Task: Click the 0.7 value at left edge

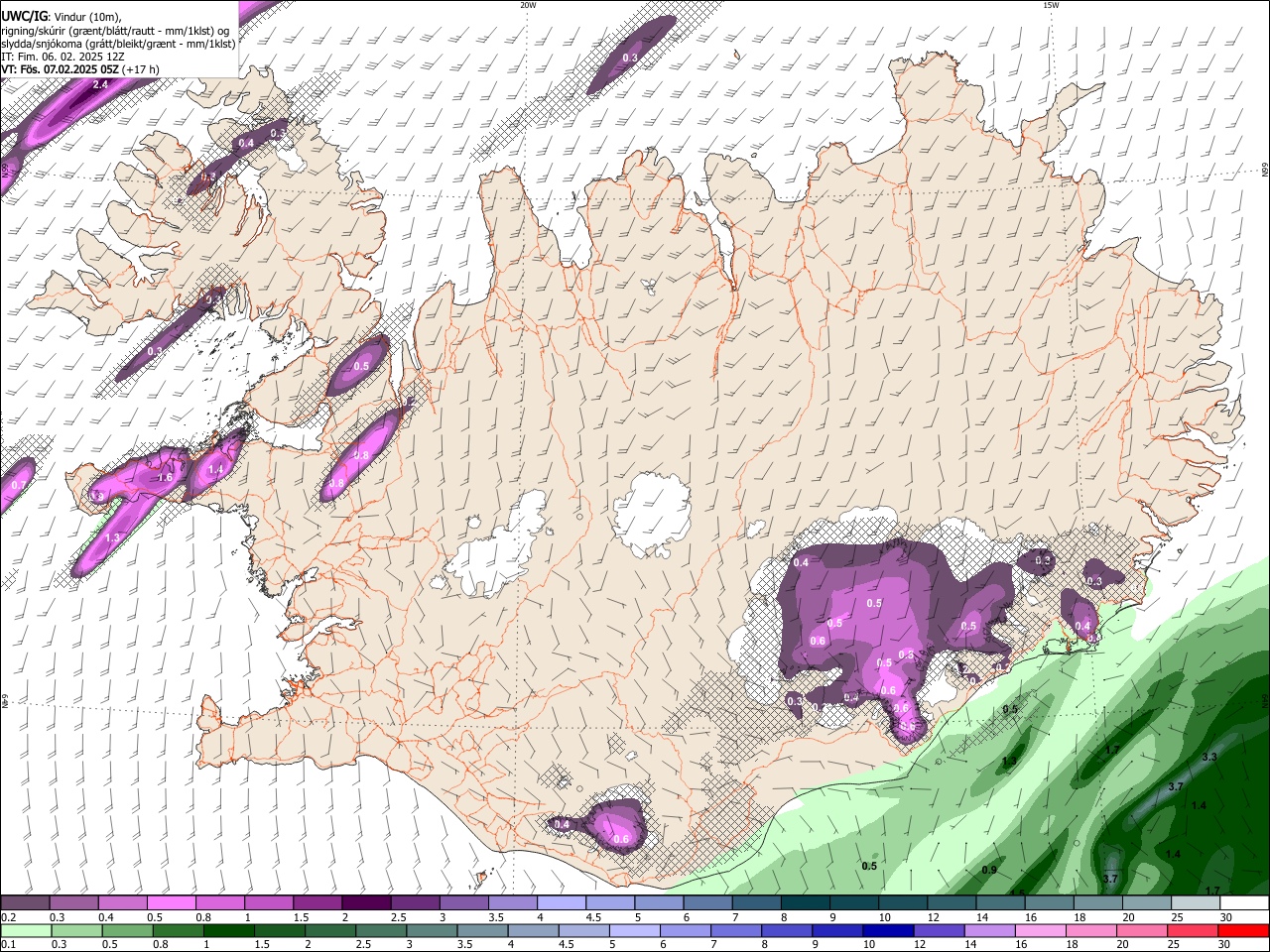Action: click(x=19, y=485)
